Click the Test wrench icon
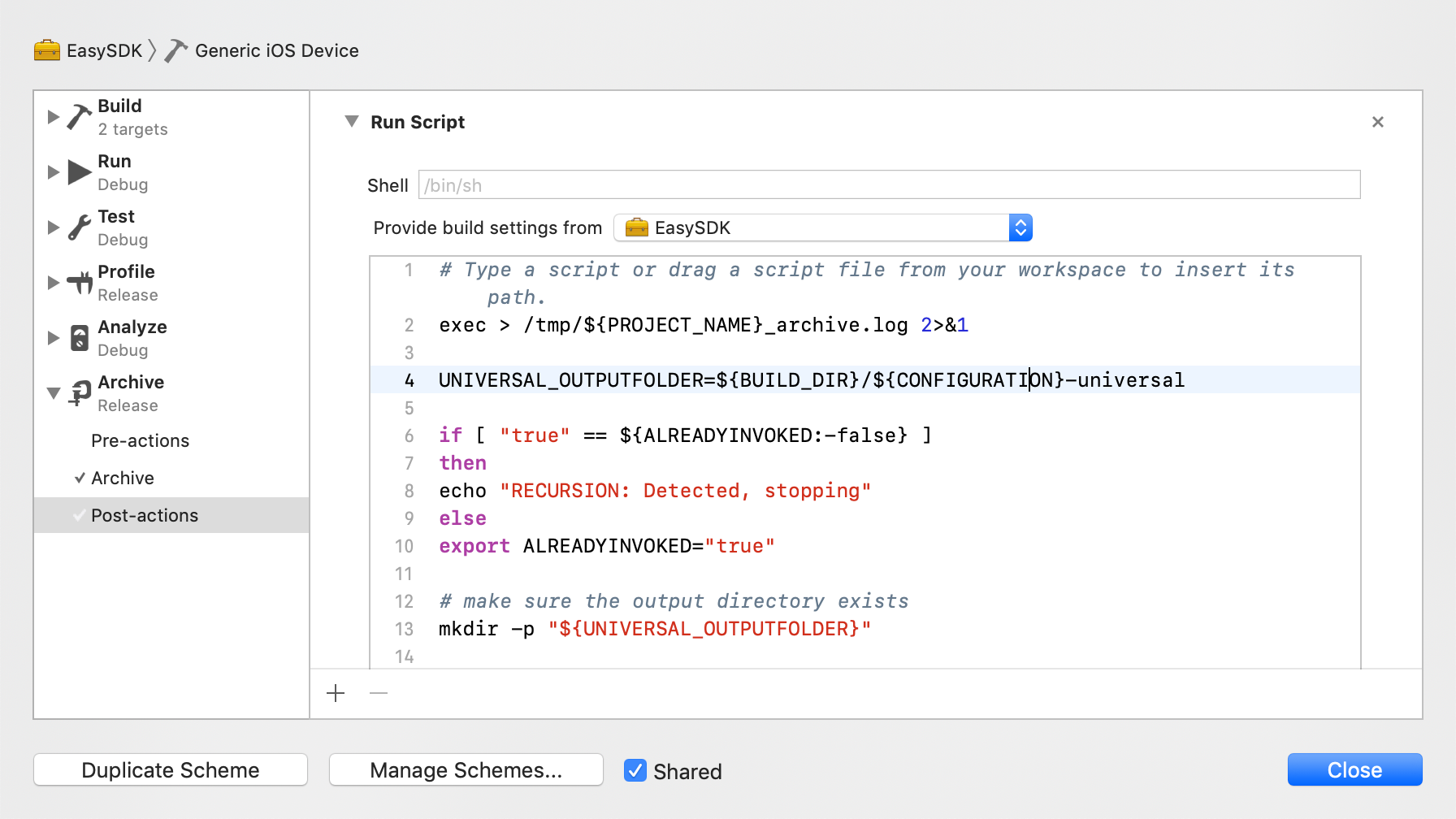Viewport: 1456px width, 819px height. coord(79,227)
